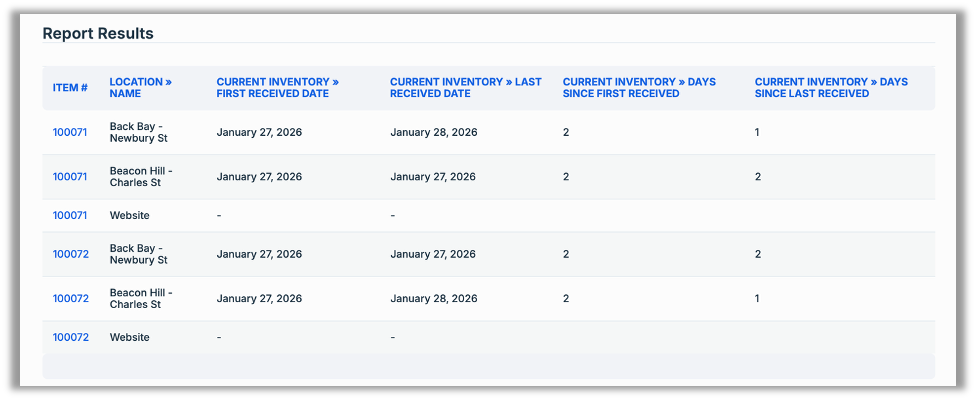Click the Report Results heading
This screenshot has width=976, height=400.
pyautogui.click(x=98, y=33)
